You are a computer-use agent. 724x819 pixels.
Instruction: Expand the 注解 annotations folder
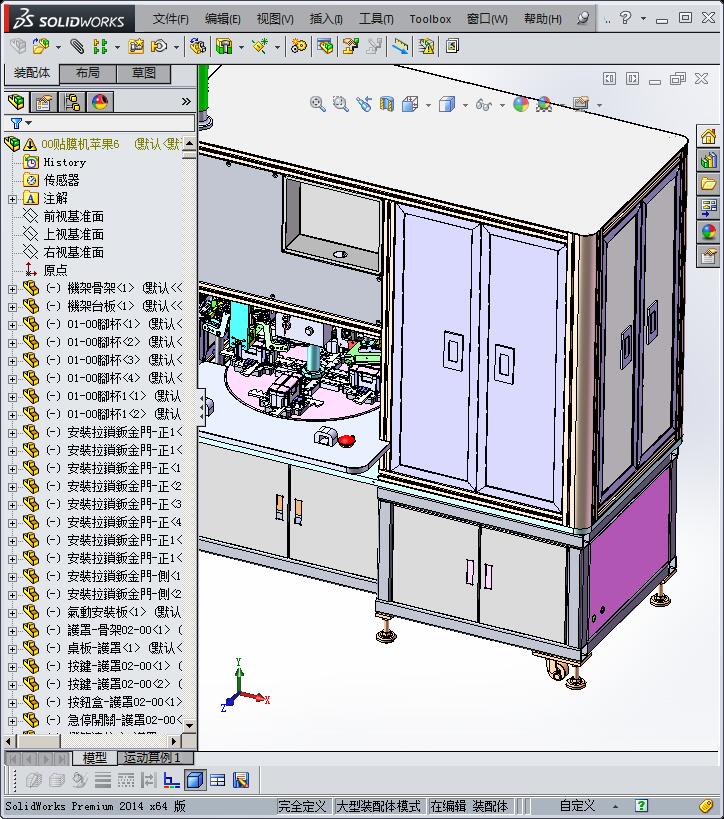click(x=13, y=199)
